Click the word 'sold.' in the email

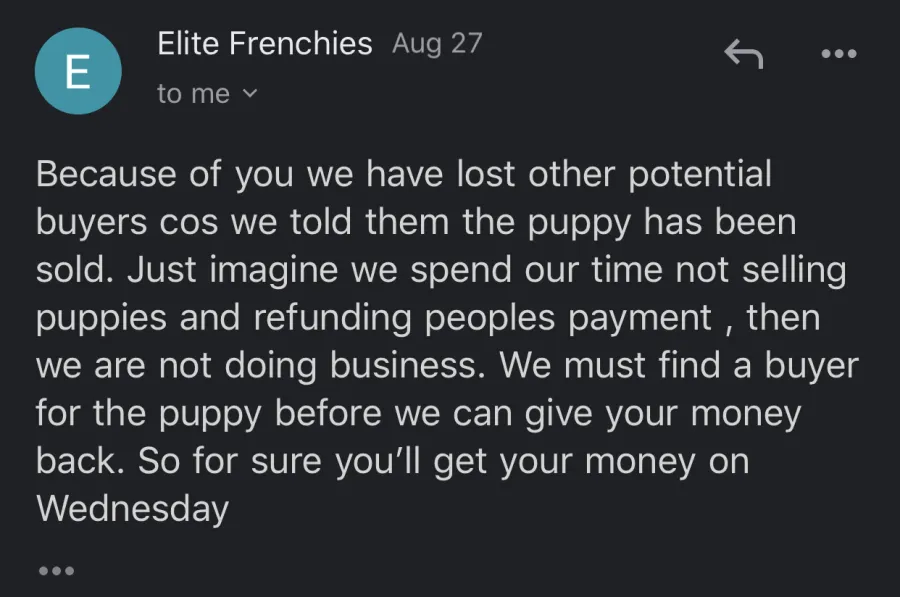pyautogui.click(x=75, y=269)
